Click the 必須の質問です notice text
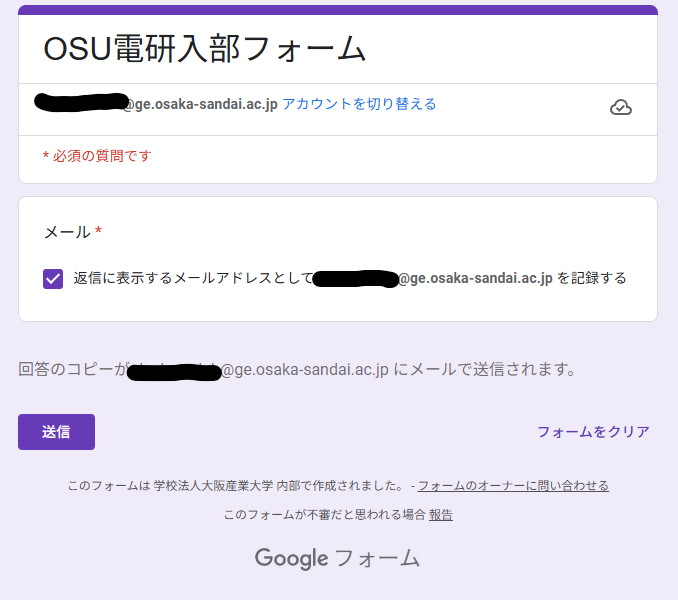 coord(97,156)
